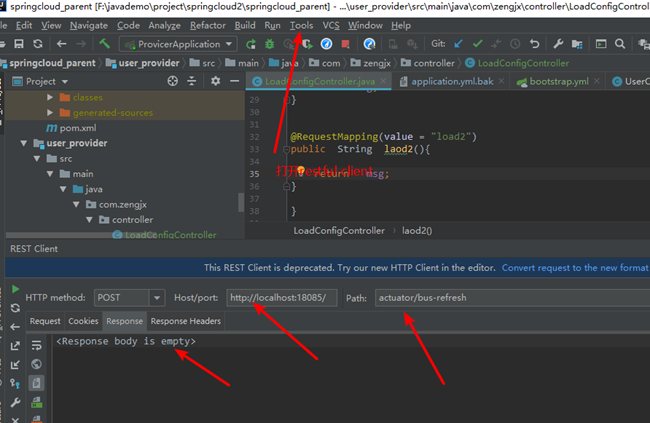Select the Cookies tab in REST Client
Image resolution: width=650 pixels, height=423 pixels.
click(x=83, y=321)
